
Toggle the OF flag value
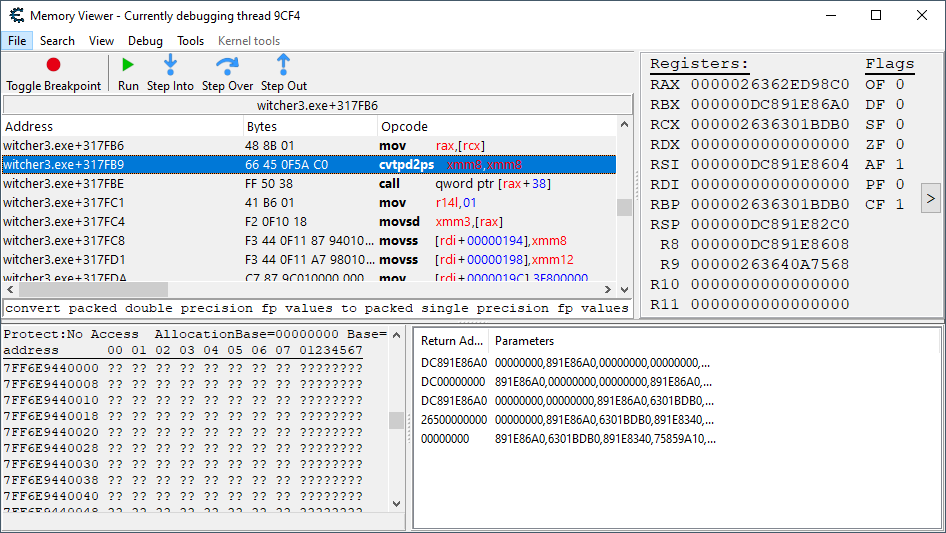click(900, 85)
